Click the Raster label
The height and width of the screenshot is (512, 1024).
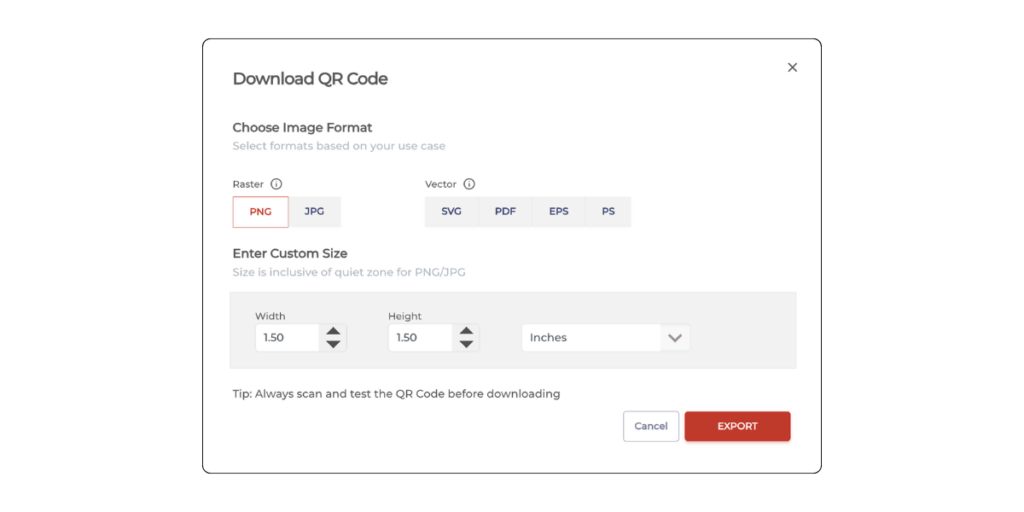pos(248,184)
